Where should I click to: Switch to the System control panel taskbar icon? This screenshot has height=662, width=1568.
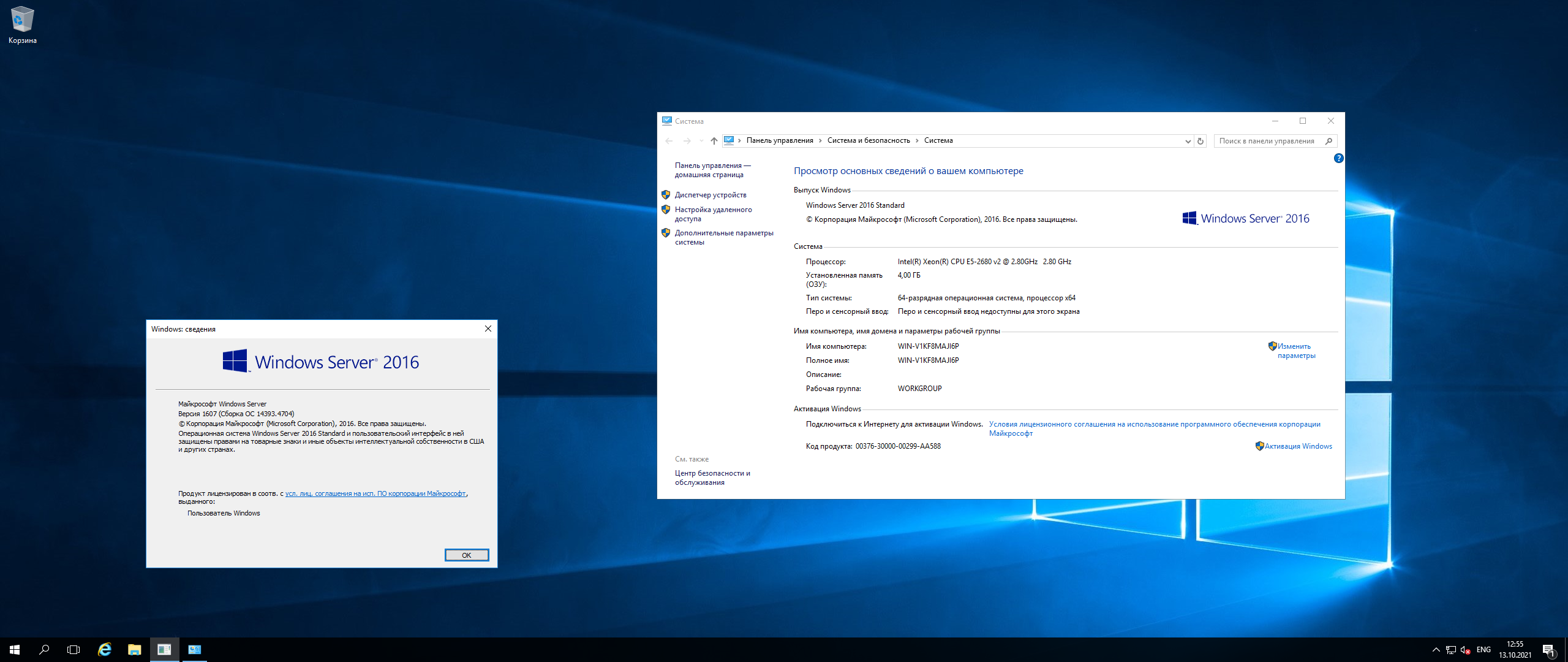194,650
